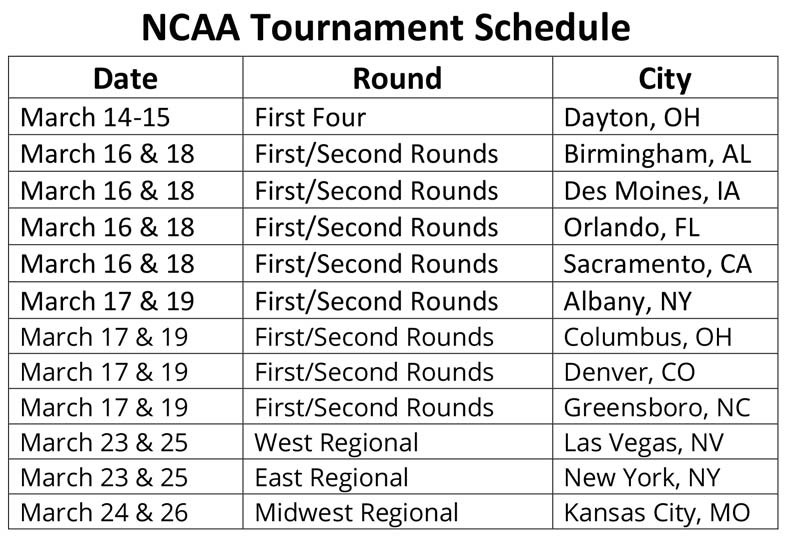The image size is (787, 536).
Task: Select the Des Moines, IA cell
Action: click(665, 190)
